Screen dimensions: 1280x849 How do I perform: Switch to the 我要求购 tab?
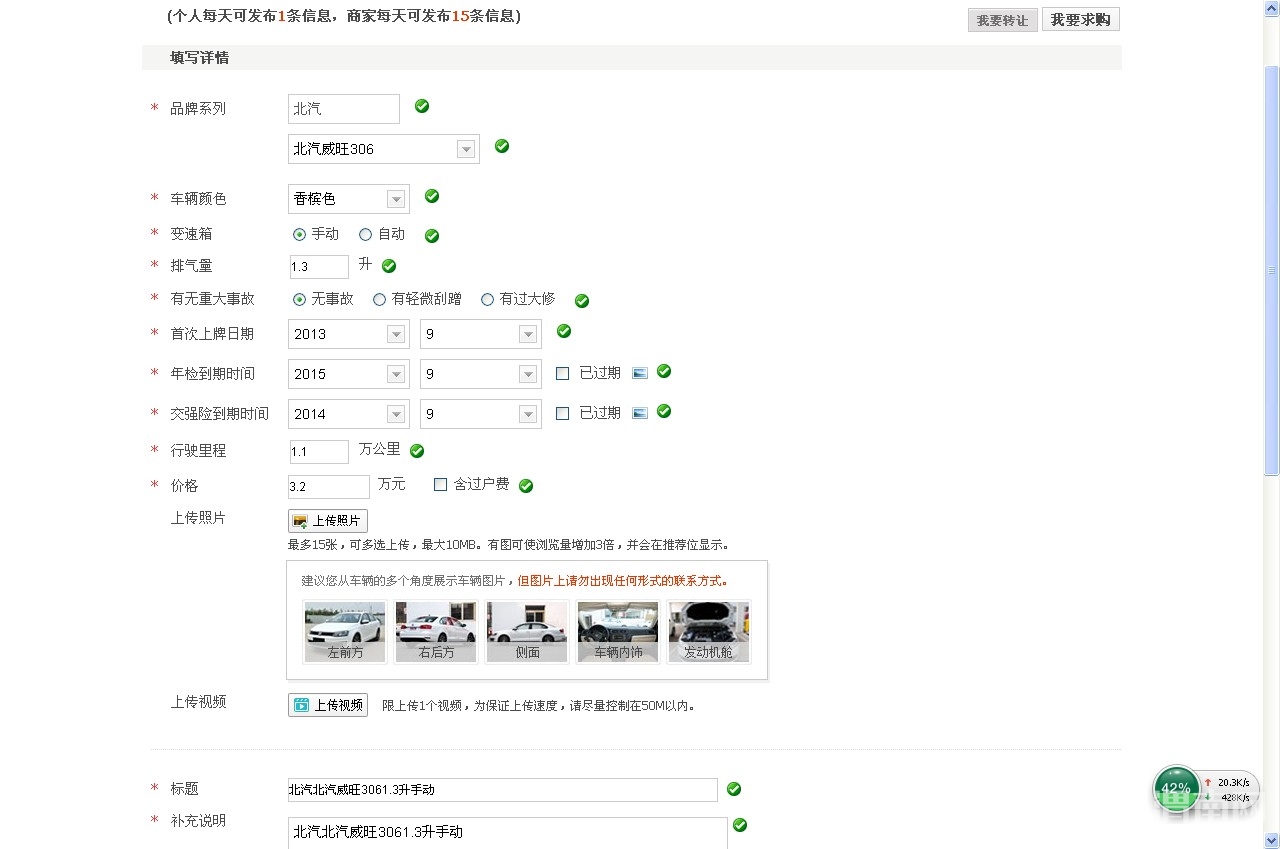coord(1080,18)
